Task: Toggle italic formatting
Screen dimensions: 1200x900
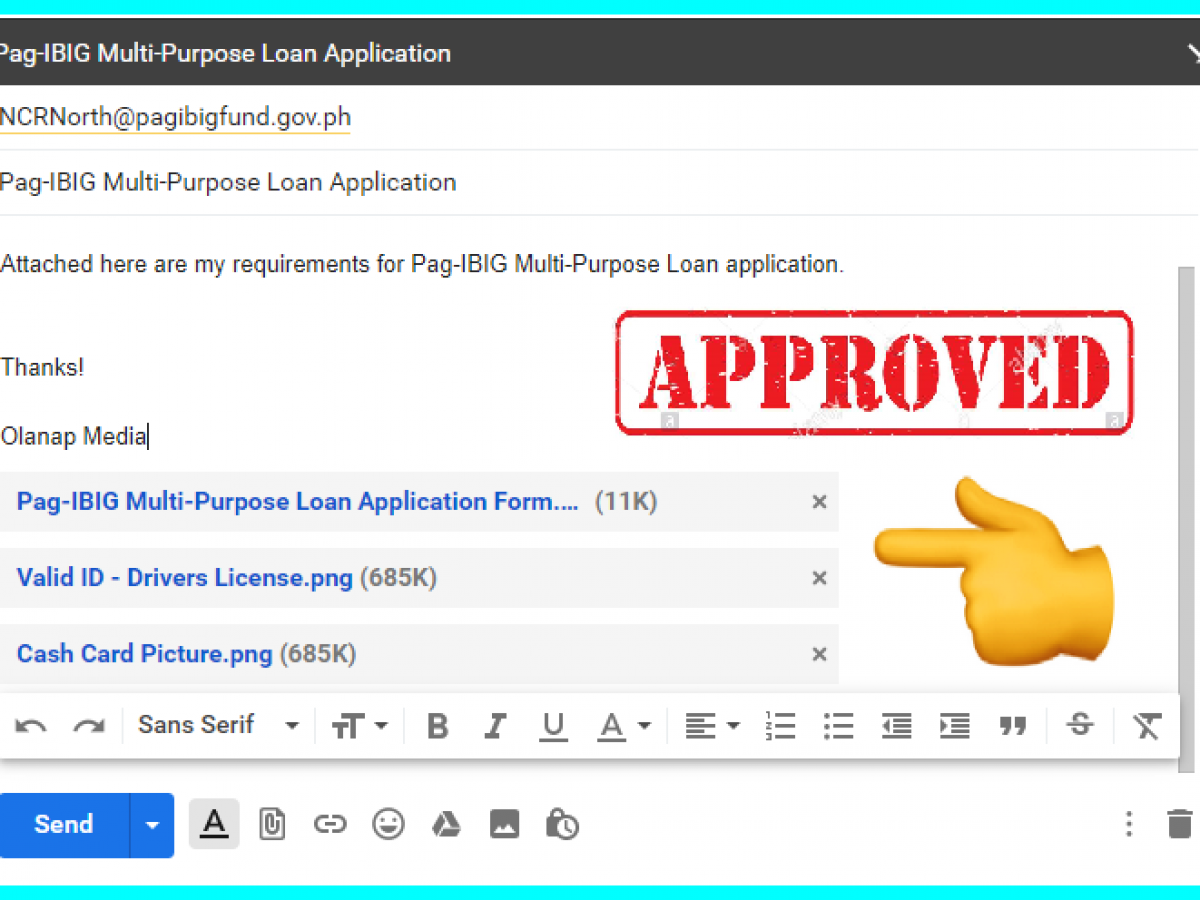Action: 494,726
